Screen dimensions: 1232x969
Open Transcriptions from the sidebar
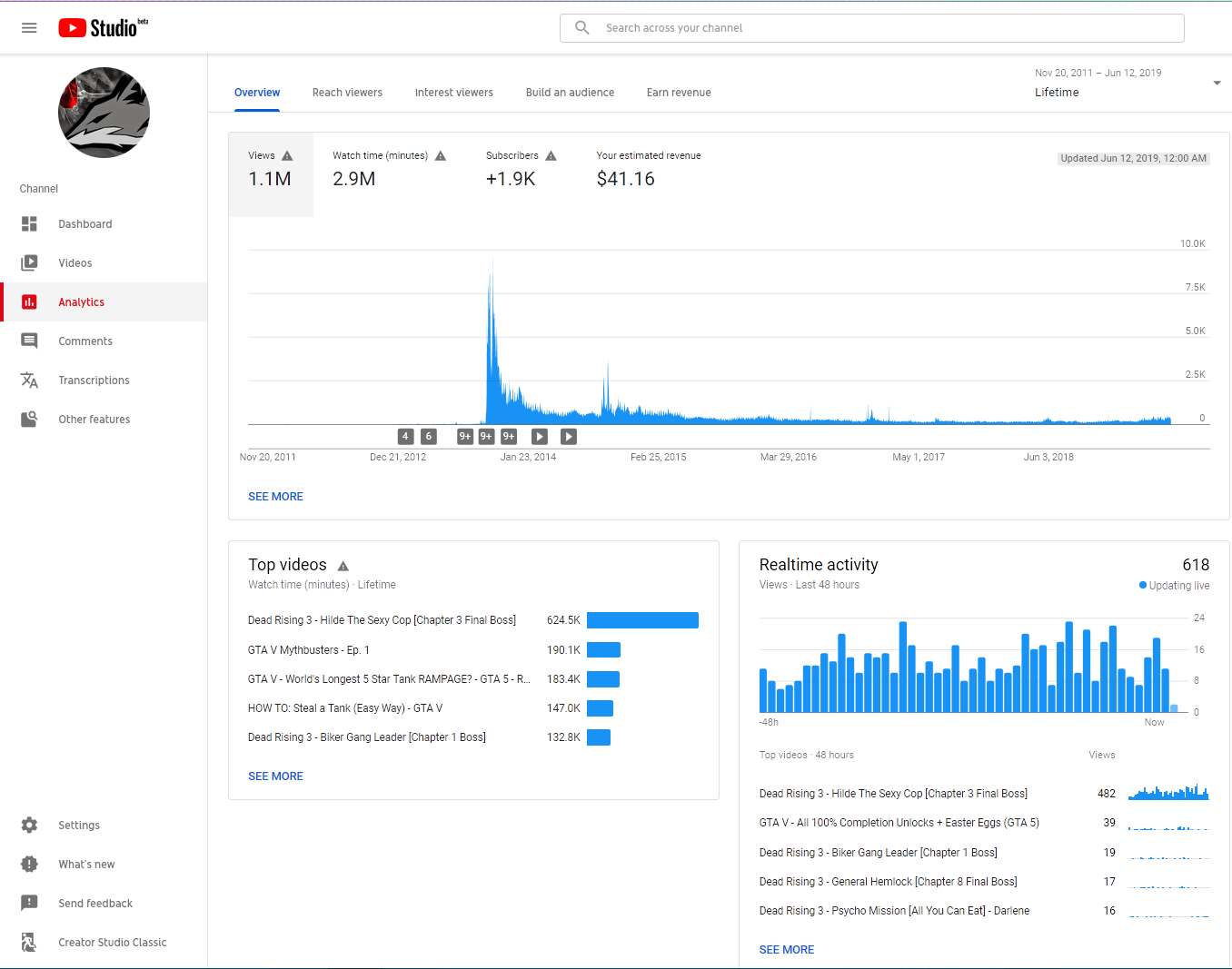tap(104, 380)
